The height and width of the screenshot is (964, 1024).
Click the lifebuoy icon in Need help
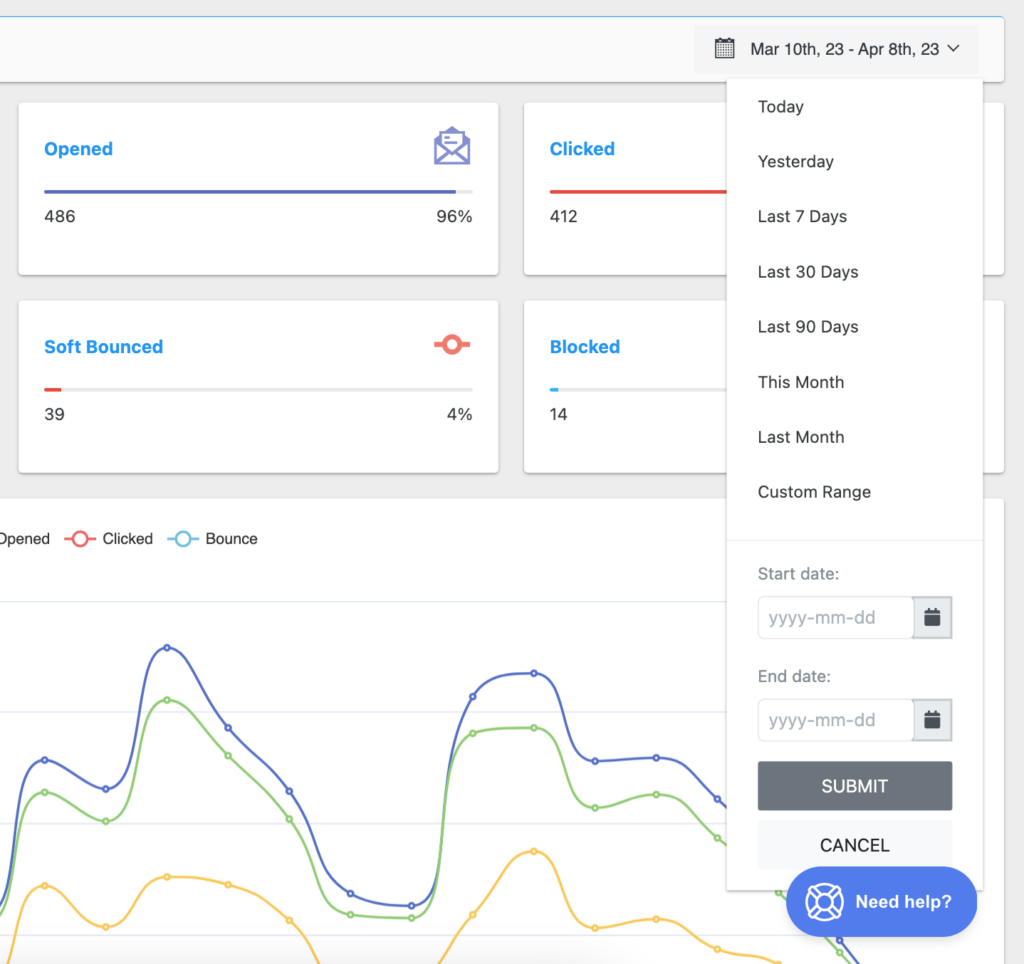pos(824,901)
